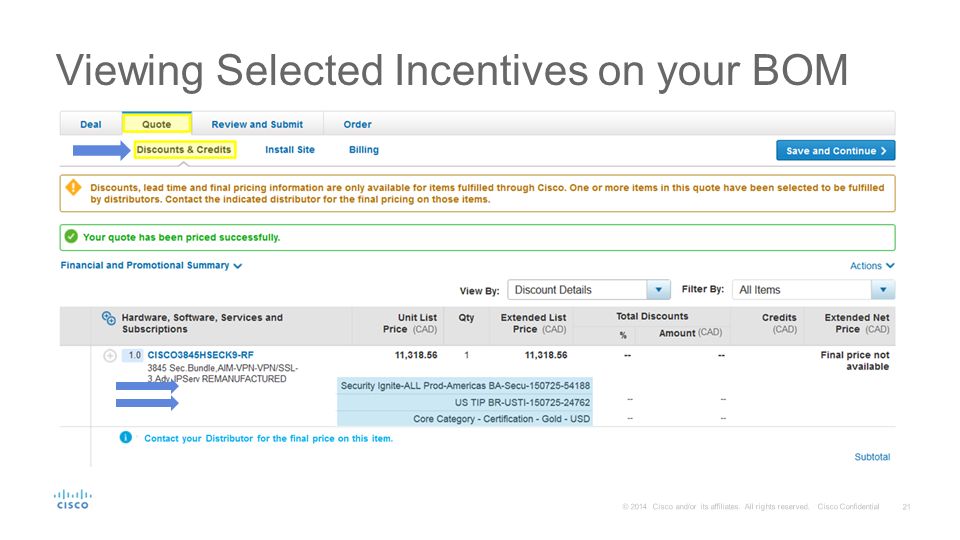Click the line number 1.0 cell
960x540 pixels.
[x=133, y=355]
